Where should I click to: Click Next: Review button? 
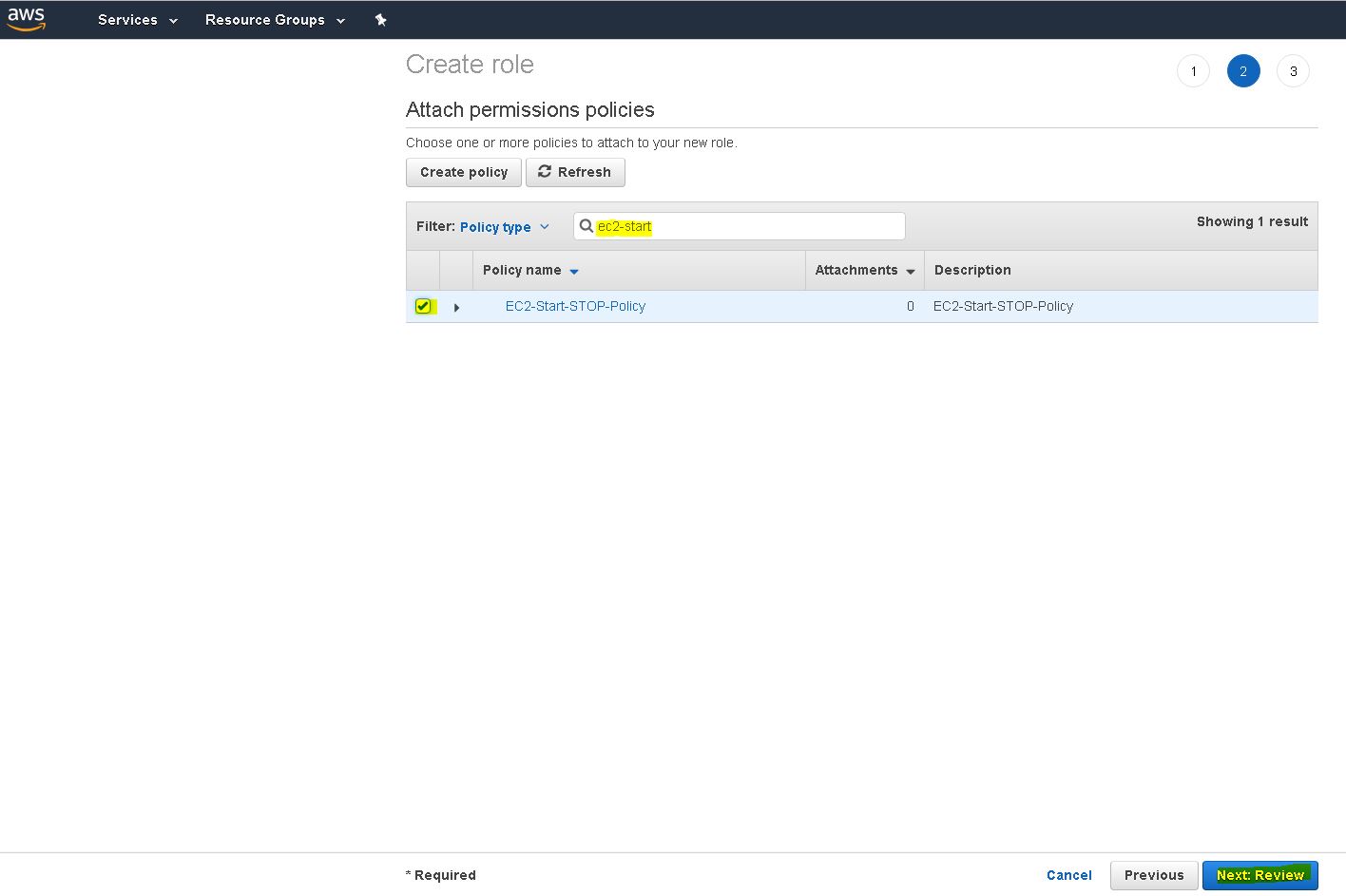click(1259, 875)
